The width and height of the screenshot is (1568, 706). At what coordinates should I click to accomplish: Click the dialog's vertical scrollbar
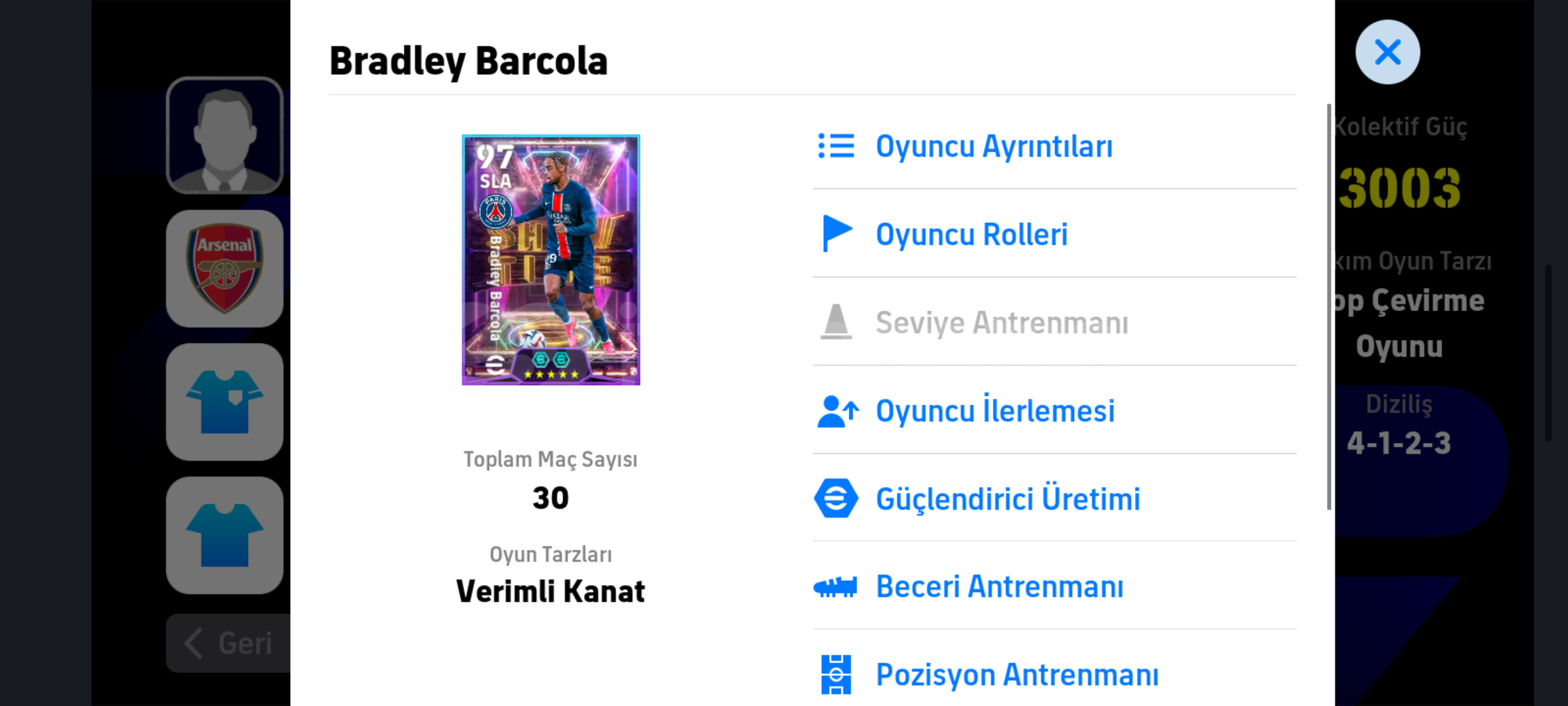pyautogui.click(x=1328, y=307)
